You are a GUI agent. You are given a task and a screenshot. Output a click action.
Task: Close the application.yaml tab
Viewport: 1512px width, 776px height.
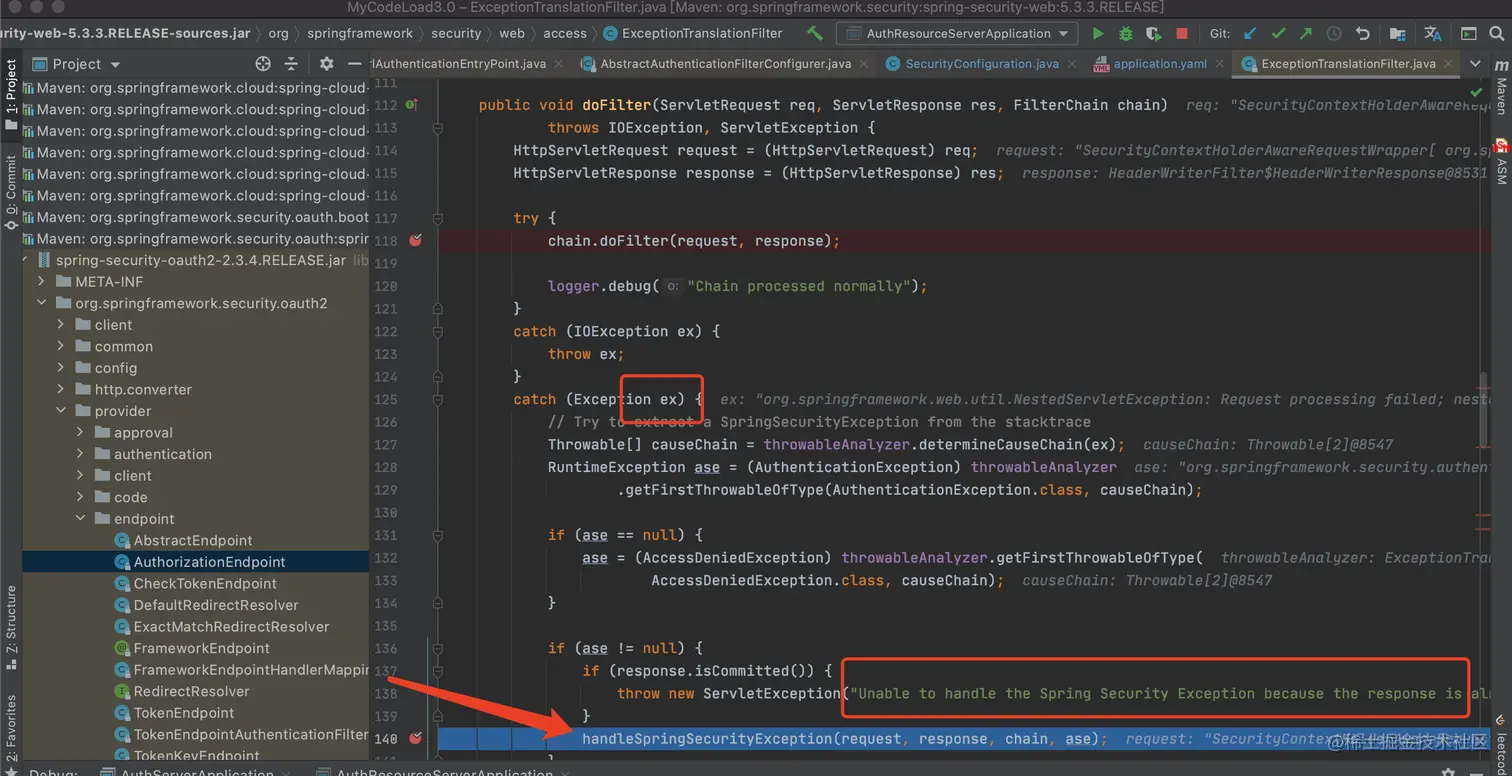1220,64
